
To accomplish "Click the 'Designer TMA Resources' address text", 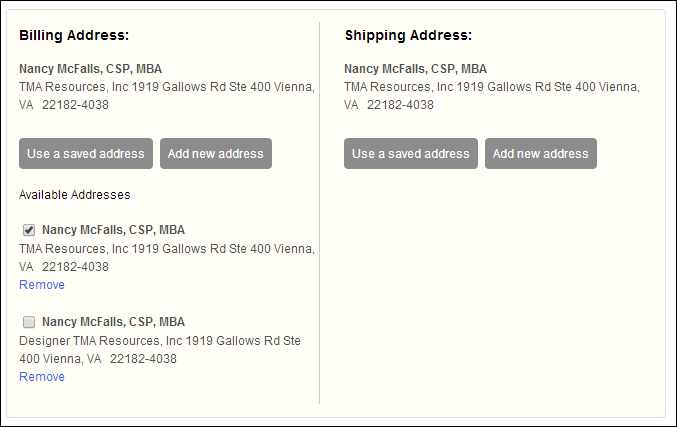I will (x=160, y=341).
